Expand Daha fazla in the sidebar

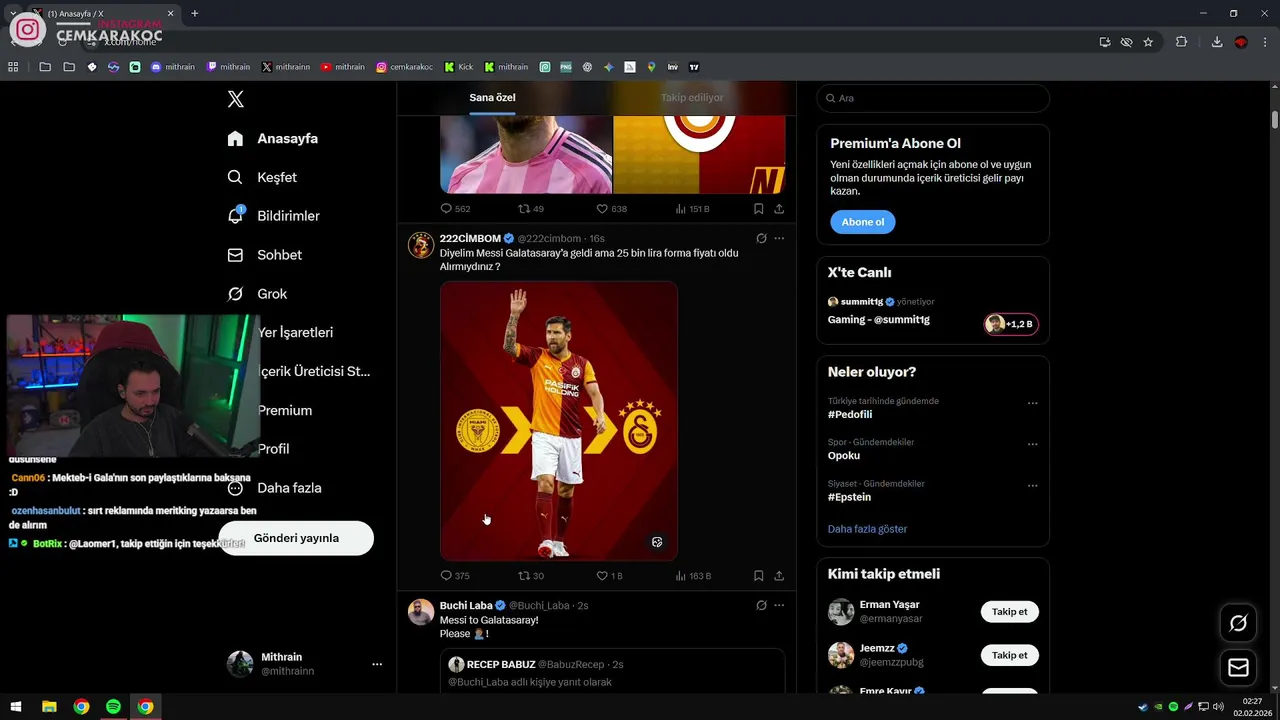click(274, 488)
